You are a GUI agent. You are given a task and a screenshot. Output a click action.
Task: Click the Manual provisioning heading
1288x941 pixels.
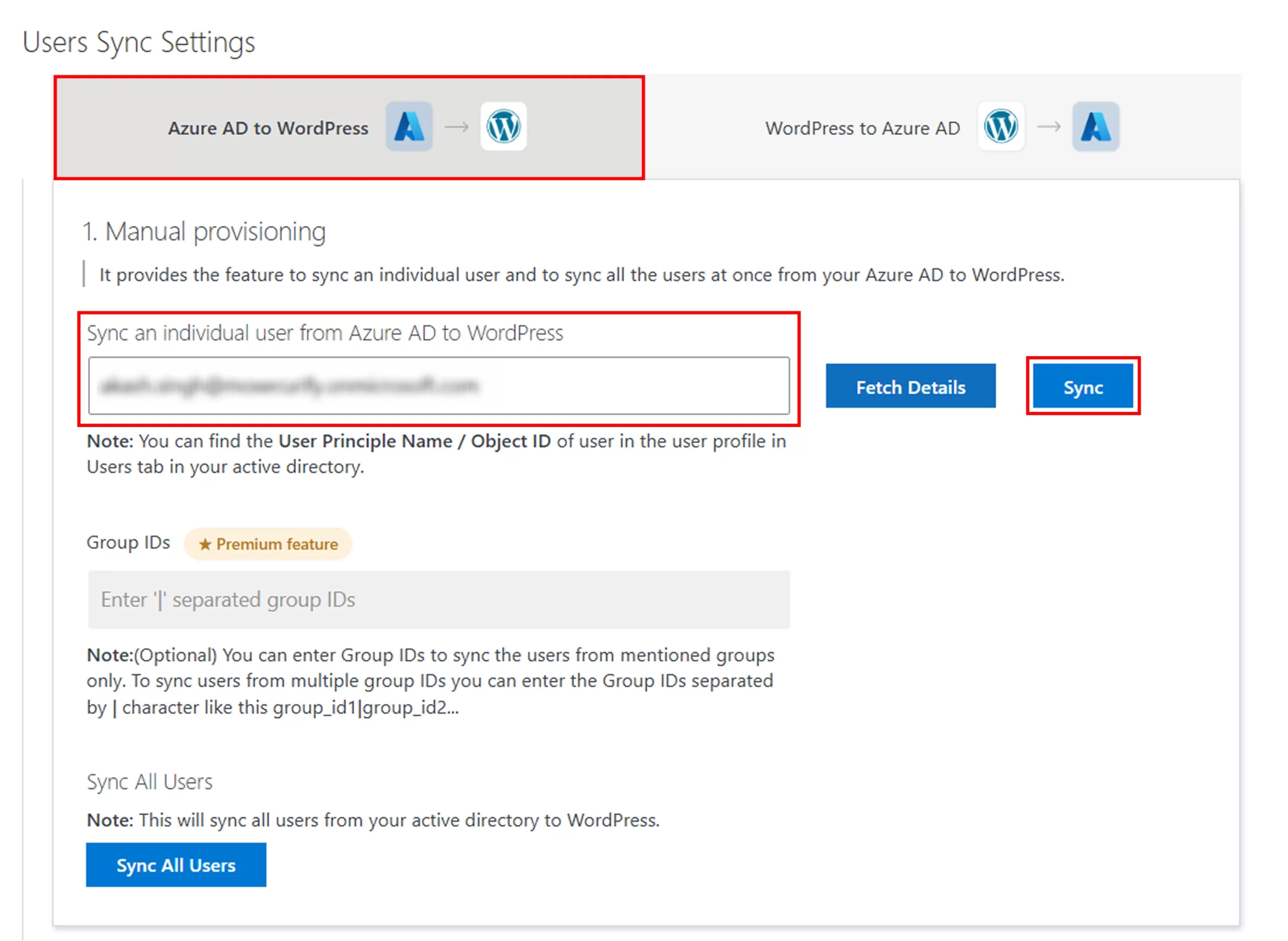click(204, 232)
